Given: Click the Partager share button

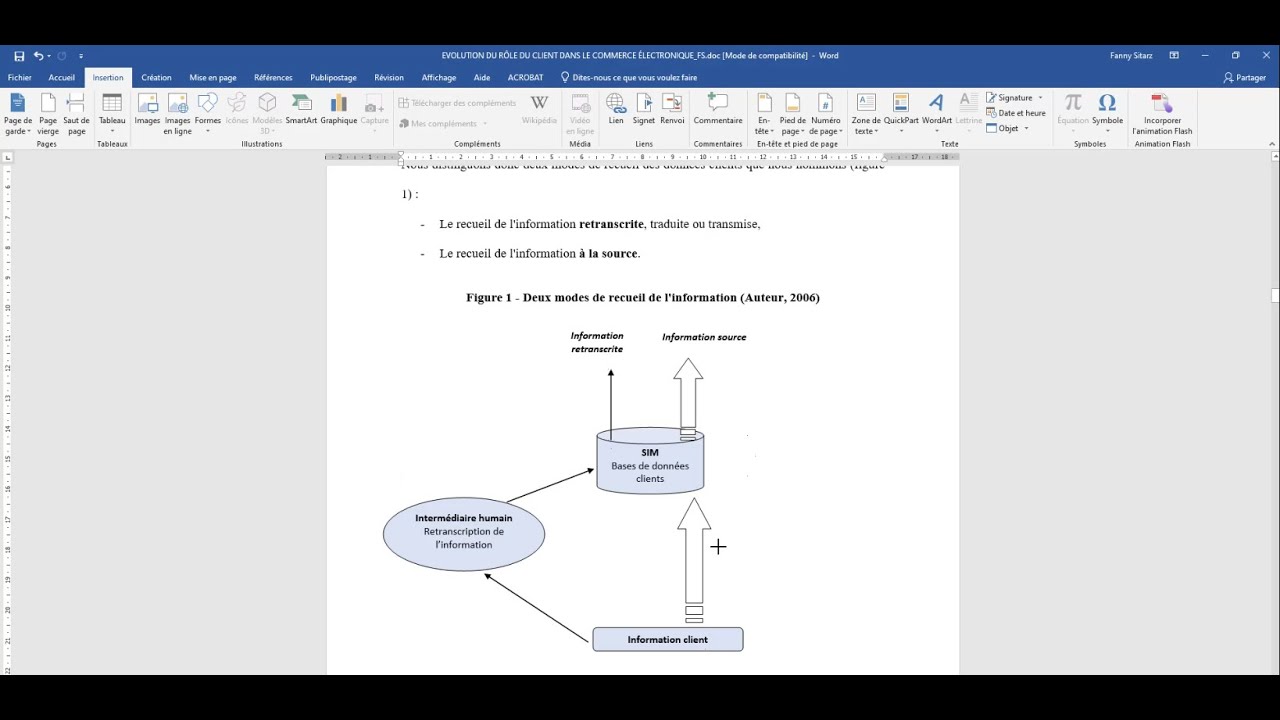Looking at the screenshot, I should point(1244,78).
